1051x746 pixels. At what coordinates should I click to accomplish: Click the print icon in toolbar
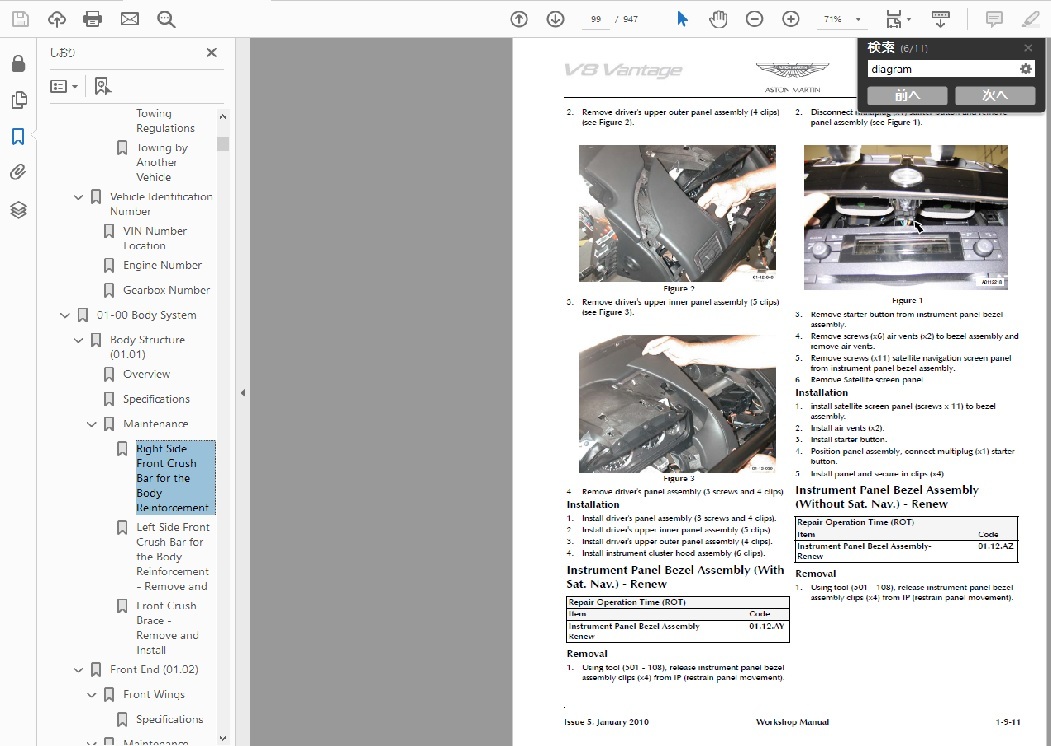[93, 19]
